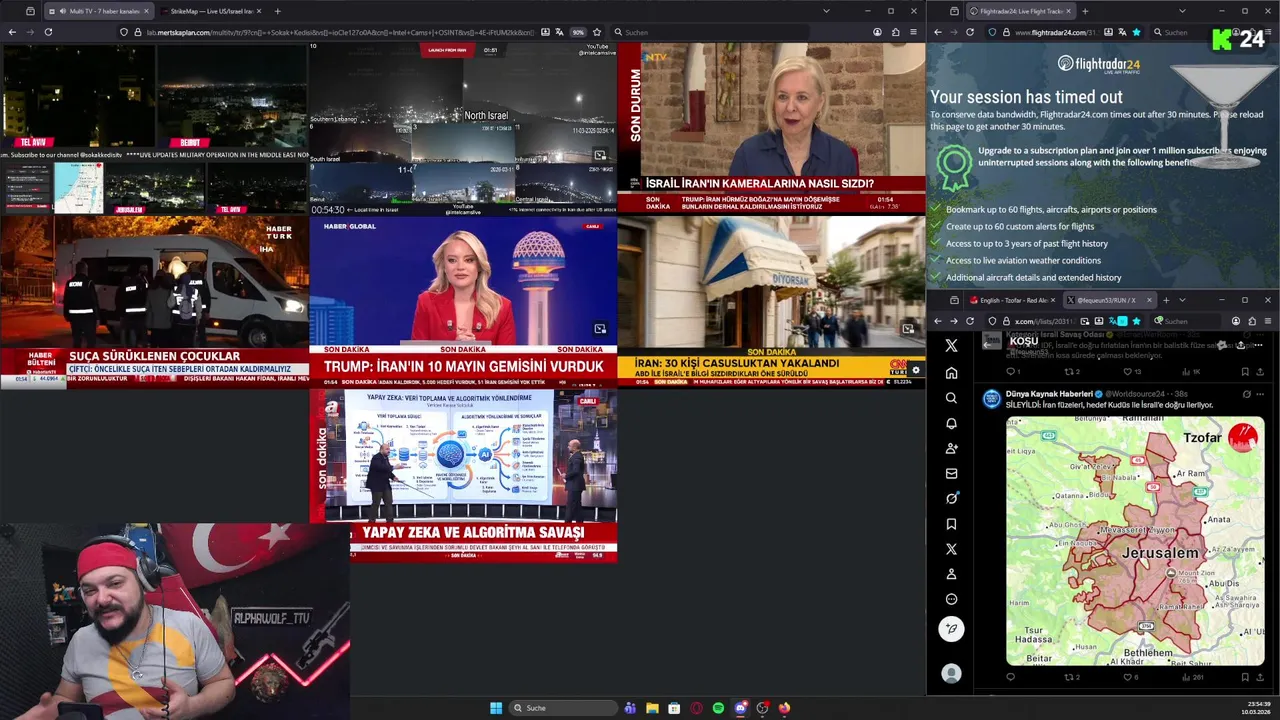Open list all tabs dropdown in X.com window
Image resolution: width=1280 pixels, height=720 pixels.
[x=1182, y=300]
